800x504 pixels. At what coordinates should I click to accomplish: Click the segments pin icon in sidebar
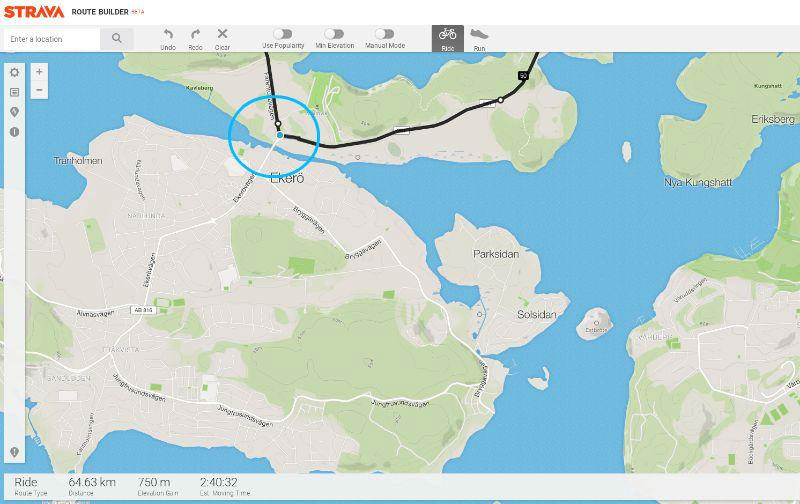pos(14,112)
